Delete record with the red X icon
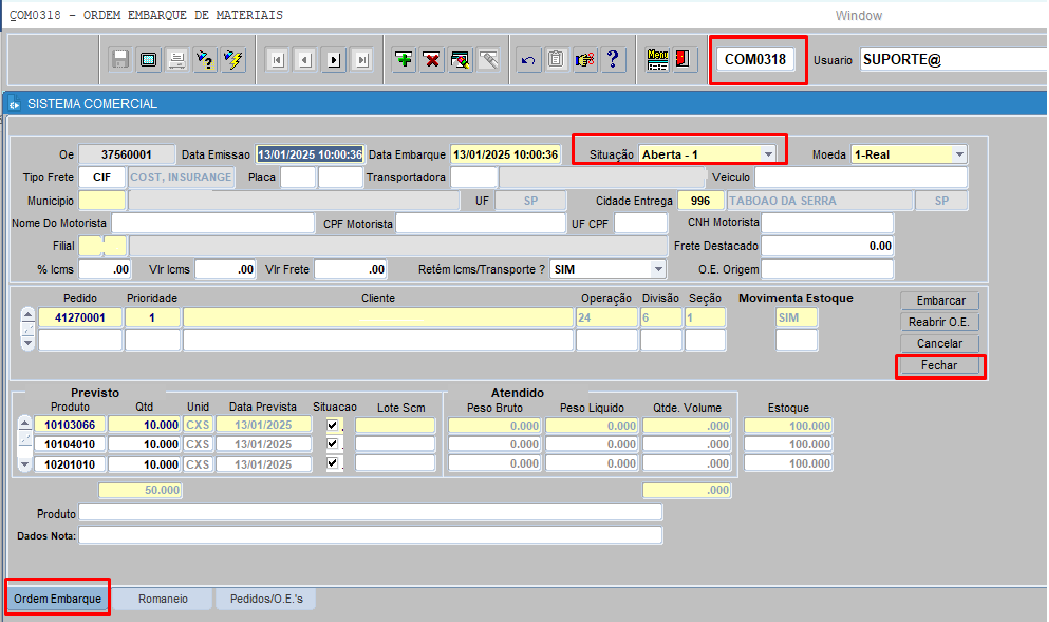Viewport: 1049px width, 622px height. [x=432, y=60]
